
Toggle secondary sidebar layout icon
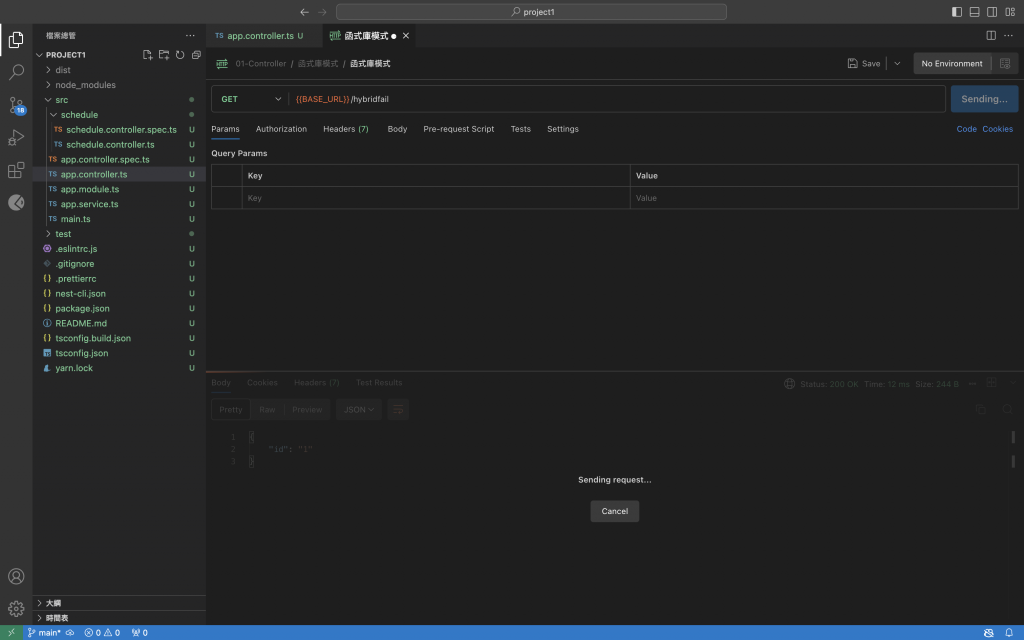point(992,12)
